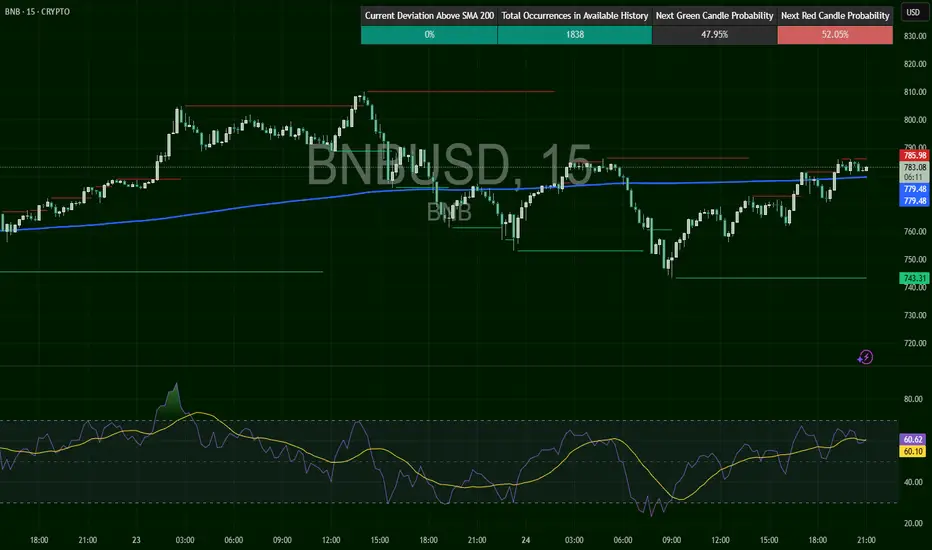The width and height of the screenshot is (932, 550).
Task: Click the 20.00 RSI scale label
Action: [913, 523]
